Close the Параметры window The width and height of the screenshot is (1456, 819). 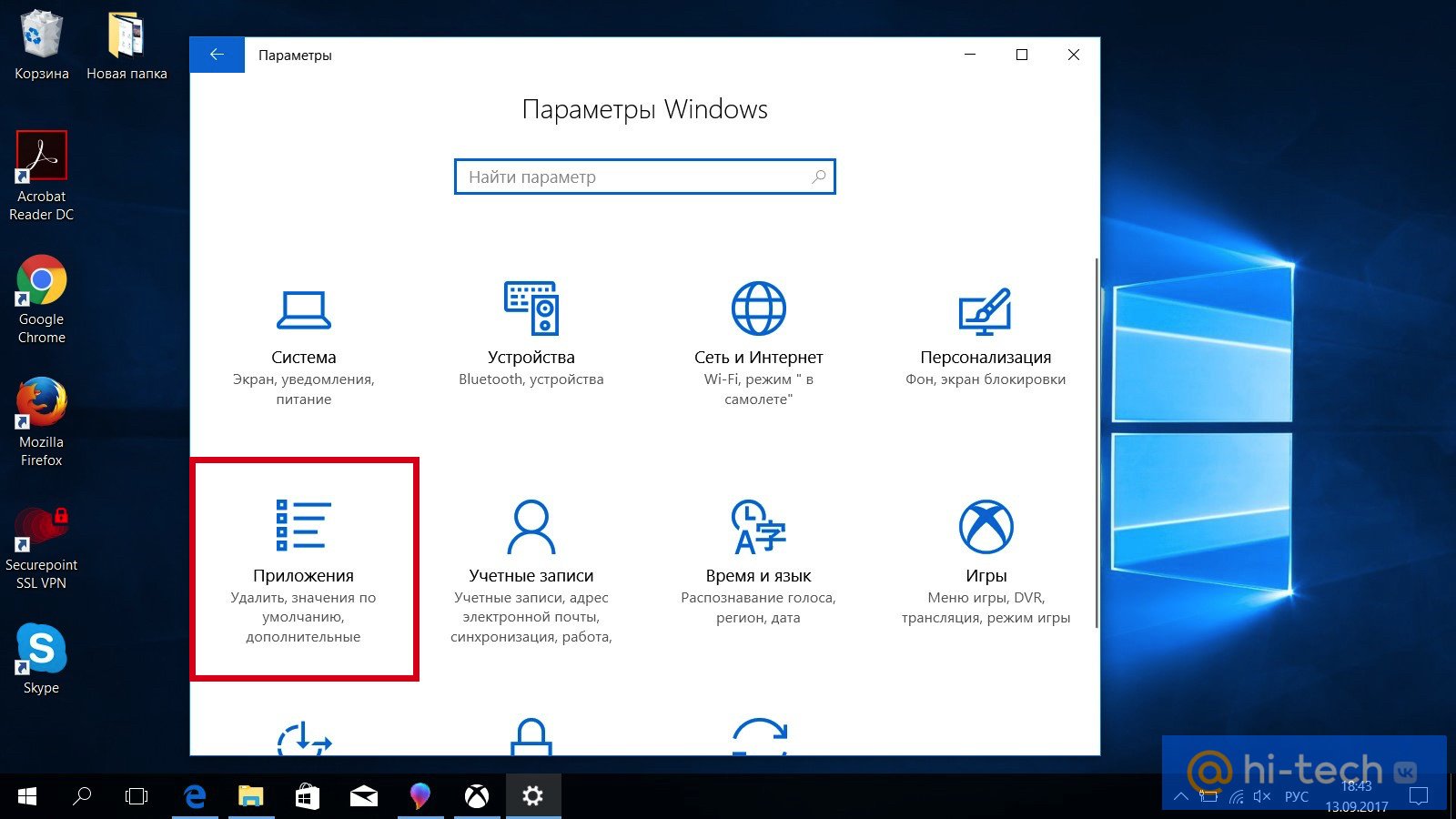click(x=1074, y=55)
